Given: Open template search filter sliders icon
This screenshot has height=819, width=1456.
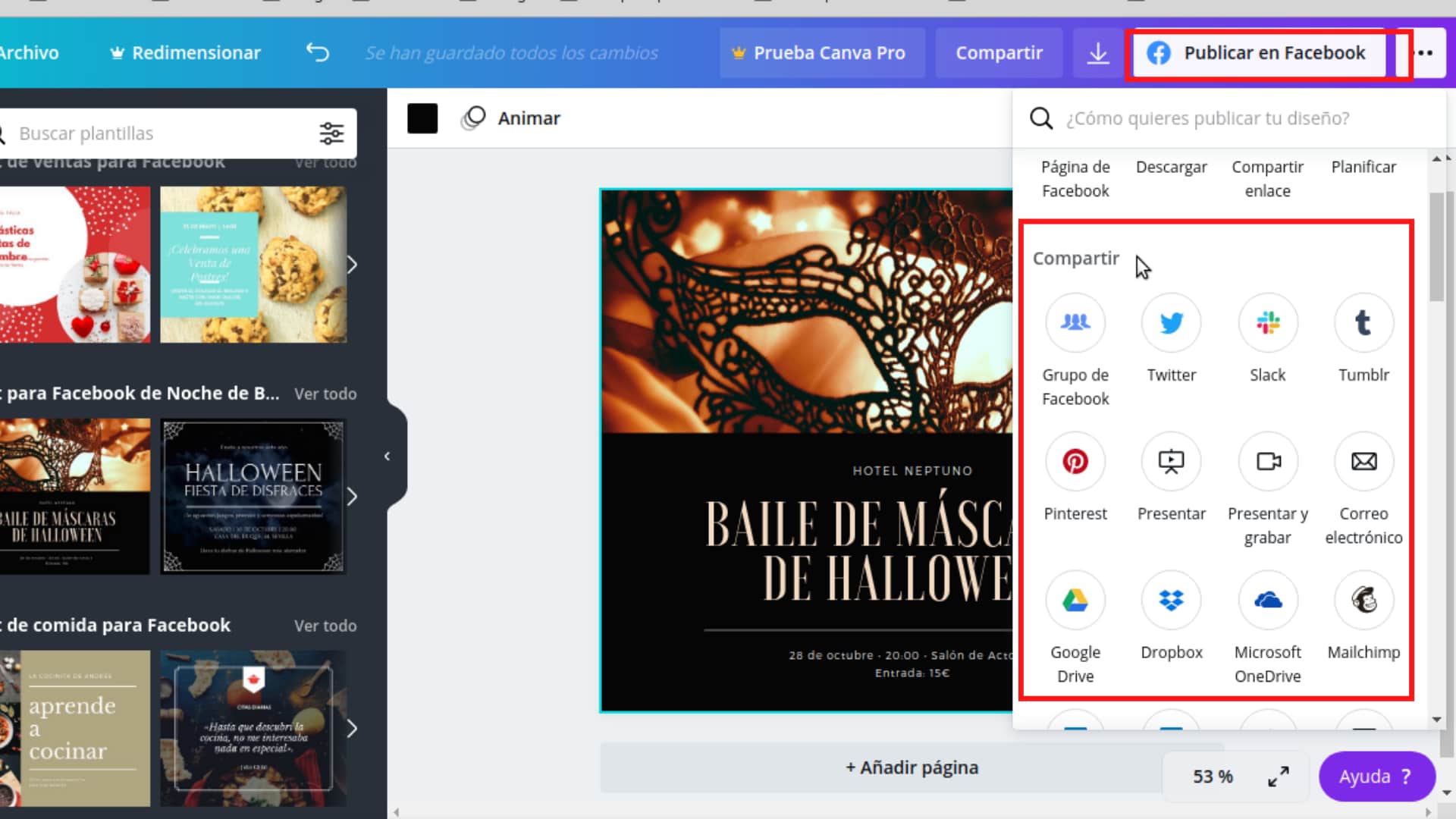Looking at the screenshot, I should click(x=331, y=133).
